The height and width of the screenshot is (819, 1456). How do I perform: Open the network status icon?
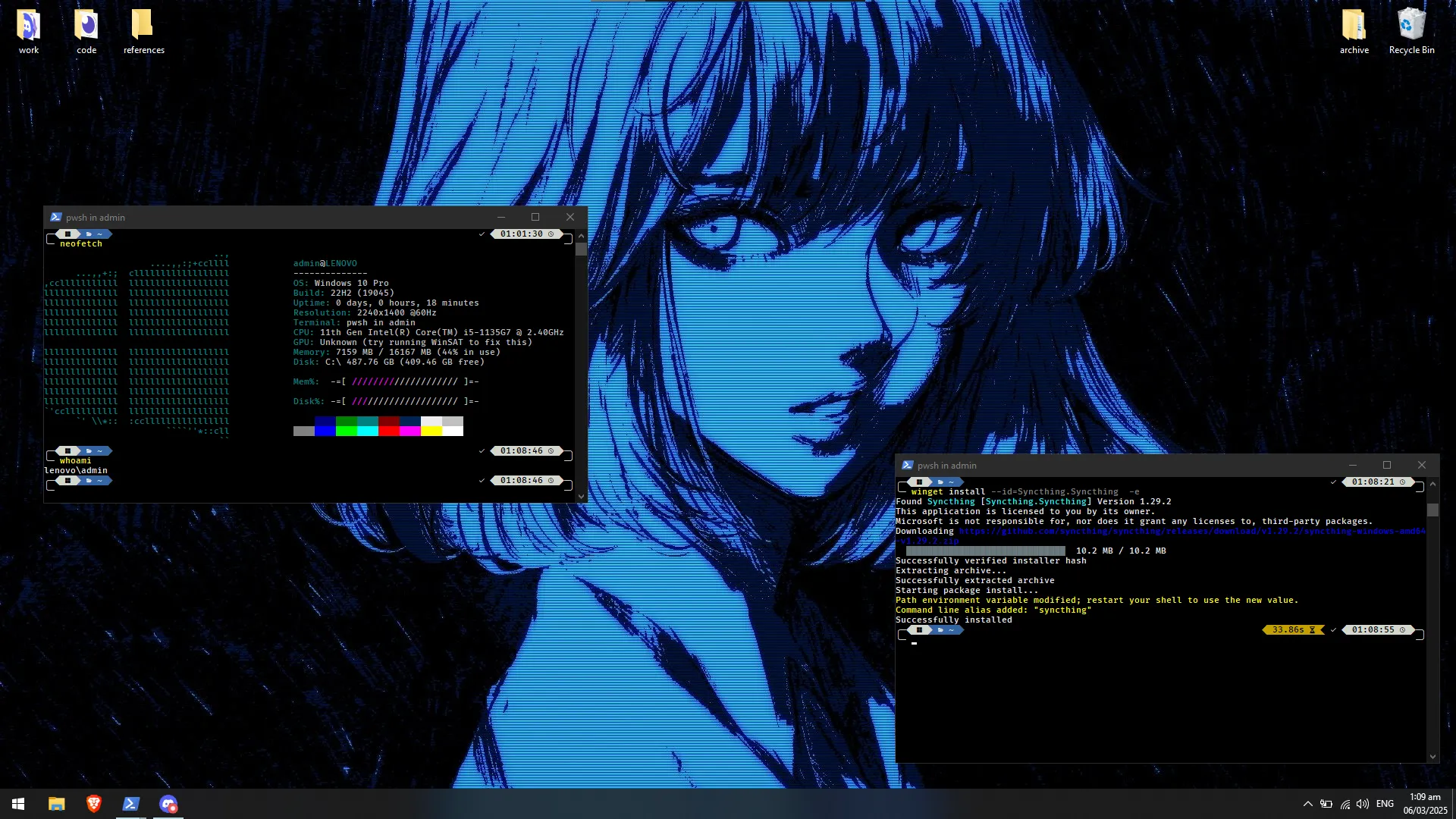tap(1345, 804)
